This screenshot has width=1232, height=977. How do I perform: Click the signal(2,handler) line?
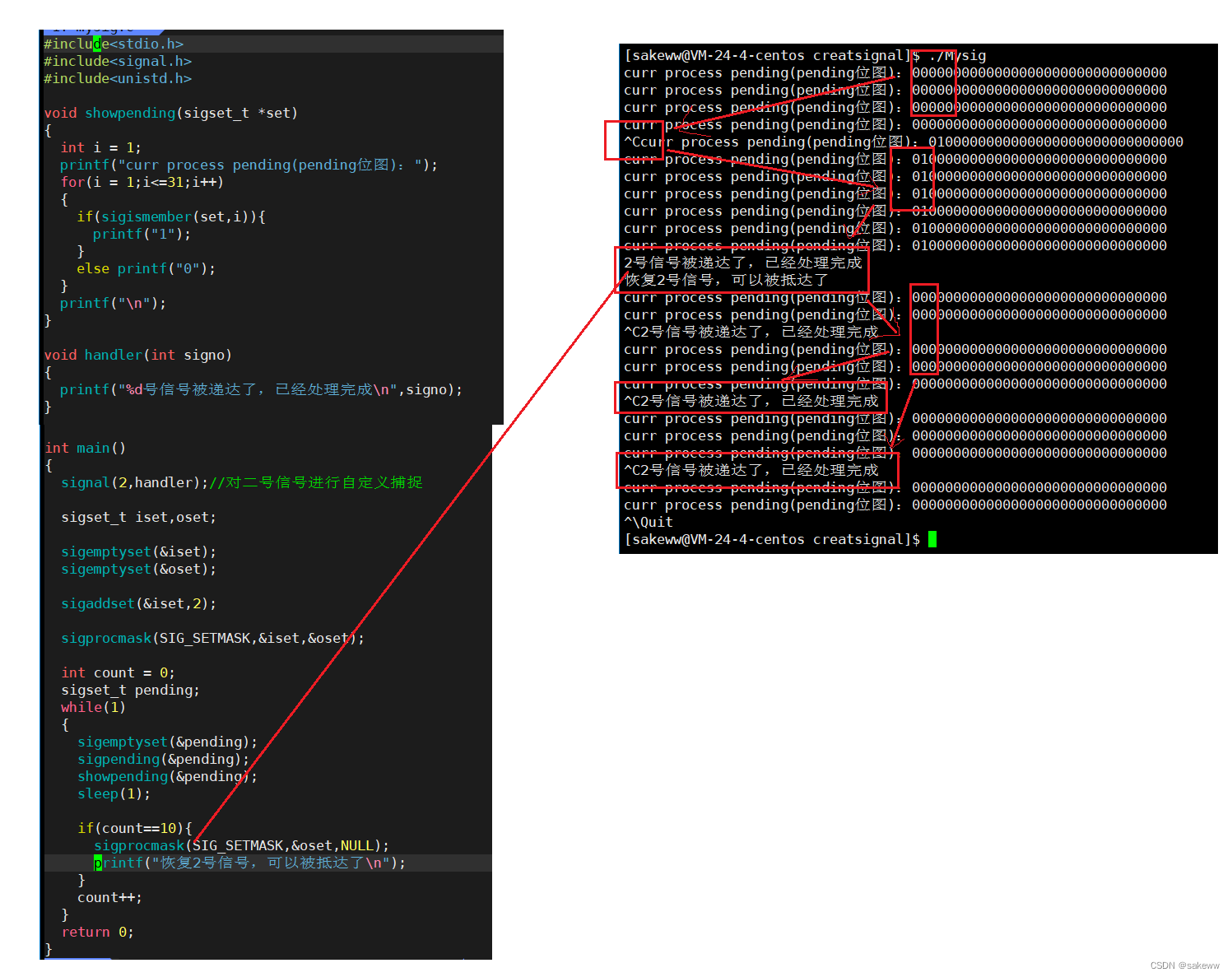click(242, 482)
